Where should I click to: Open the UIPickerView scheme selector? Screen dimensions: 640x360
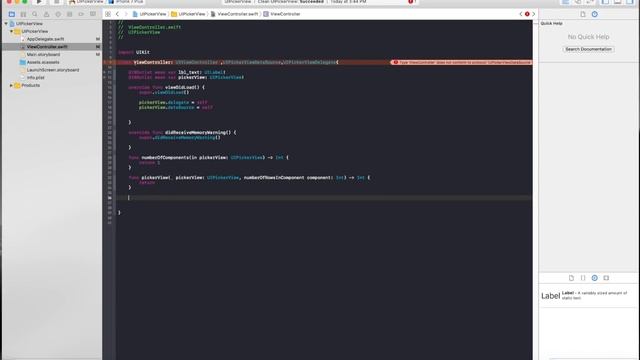tap(85, 2)
